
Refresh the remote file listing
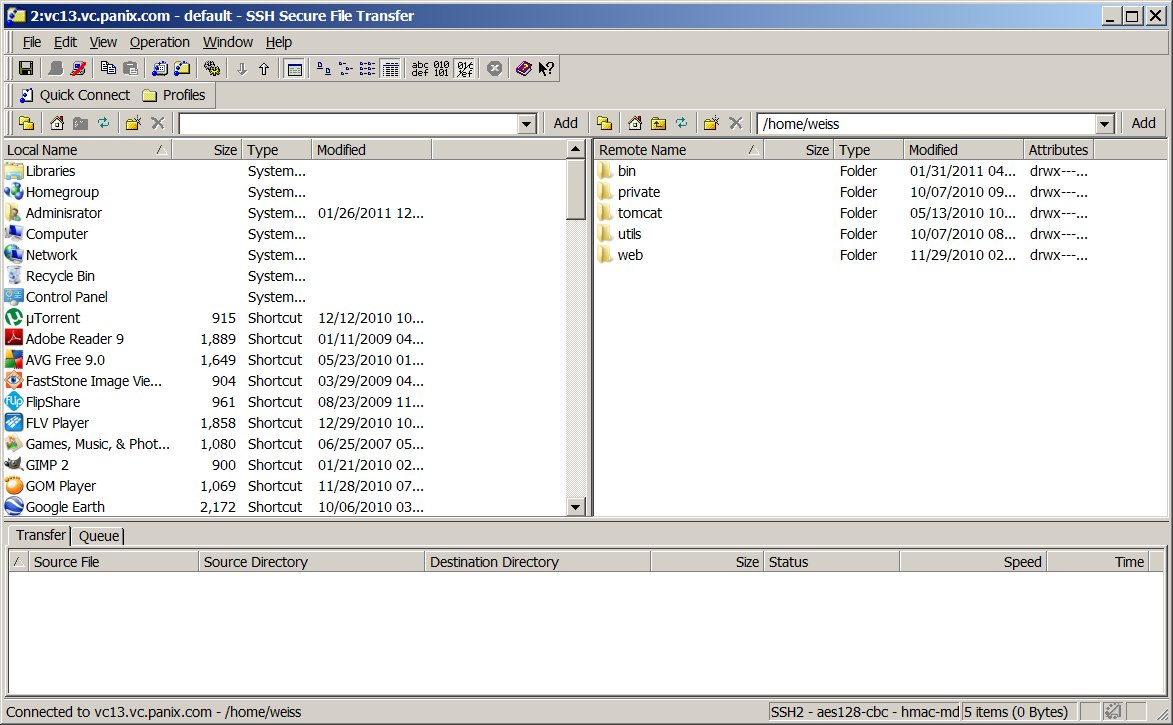pos(682,123)
